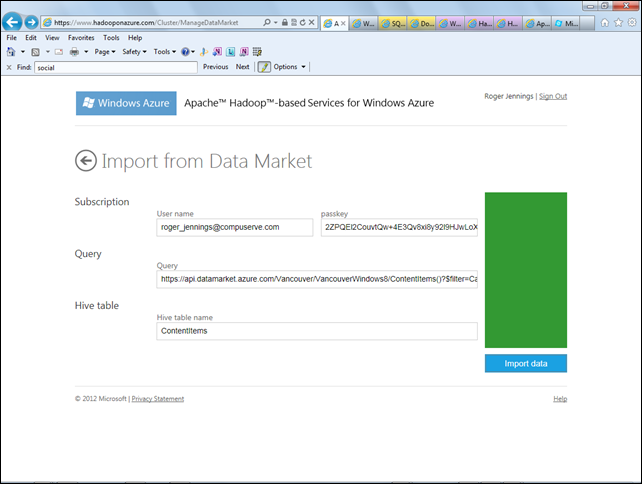Screen dimensions: 642x484
Task: Open the command bar Tools dropdown
Action: pos(165,52)
